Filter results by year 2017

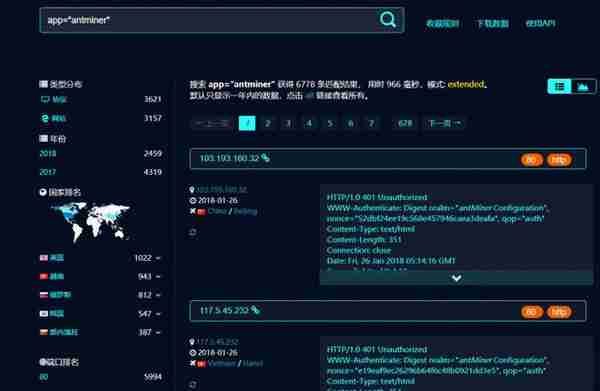48,172
